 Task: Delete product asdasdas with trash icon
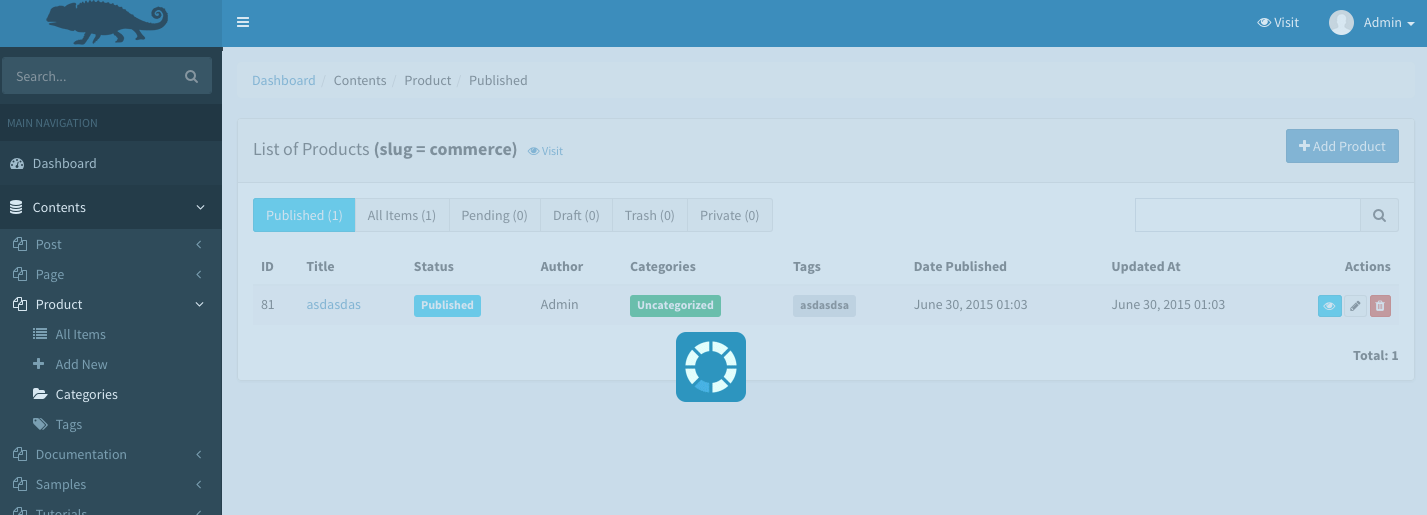pyautogui.click(x=1380, y=306)
